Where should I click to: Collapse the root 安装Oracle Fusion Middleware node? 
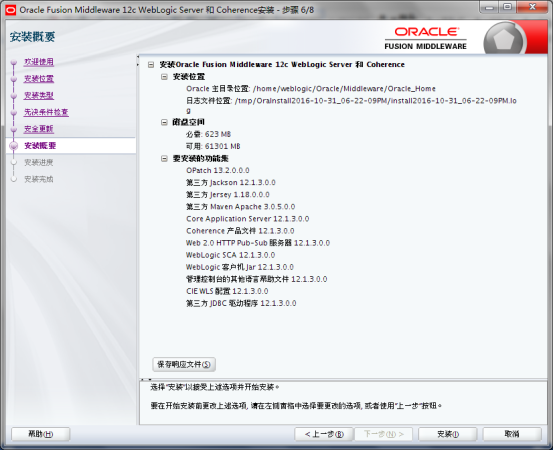[x=151, y=65]
